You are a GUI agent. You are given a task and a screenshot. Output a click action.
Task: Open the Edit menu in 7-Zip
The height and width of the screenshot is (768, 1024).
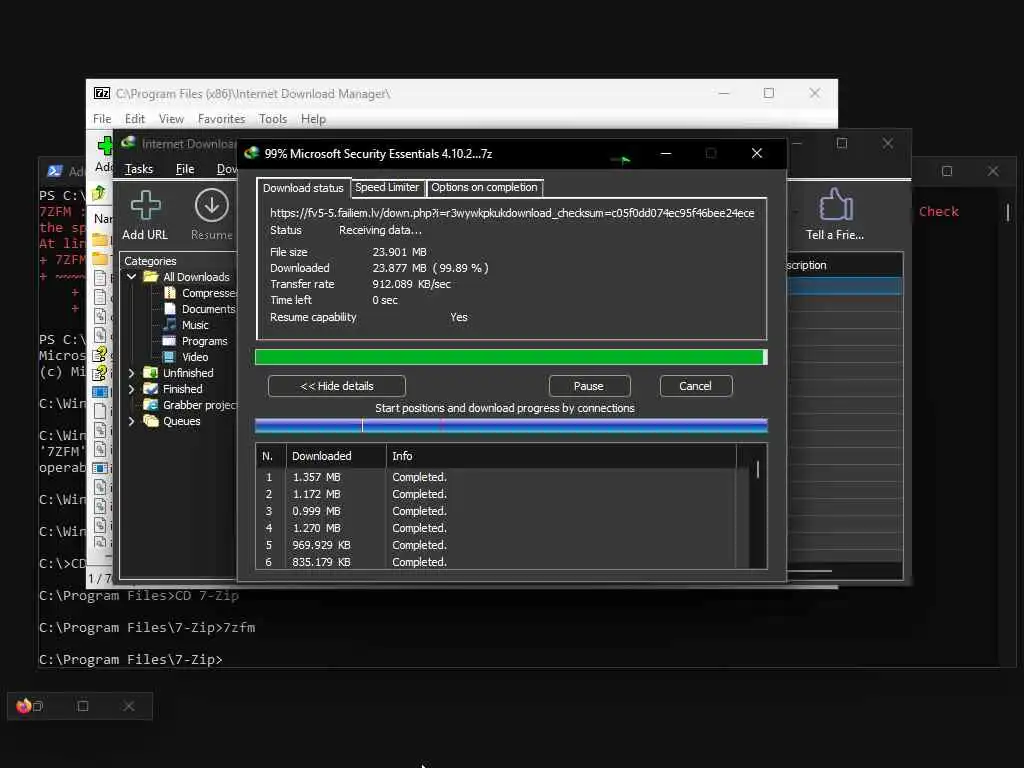pyautogui.click(x=135, y=119)
